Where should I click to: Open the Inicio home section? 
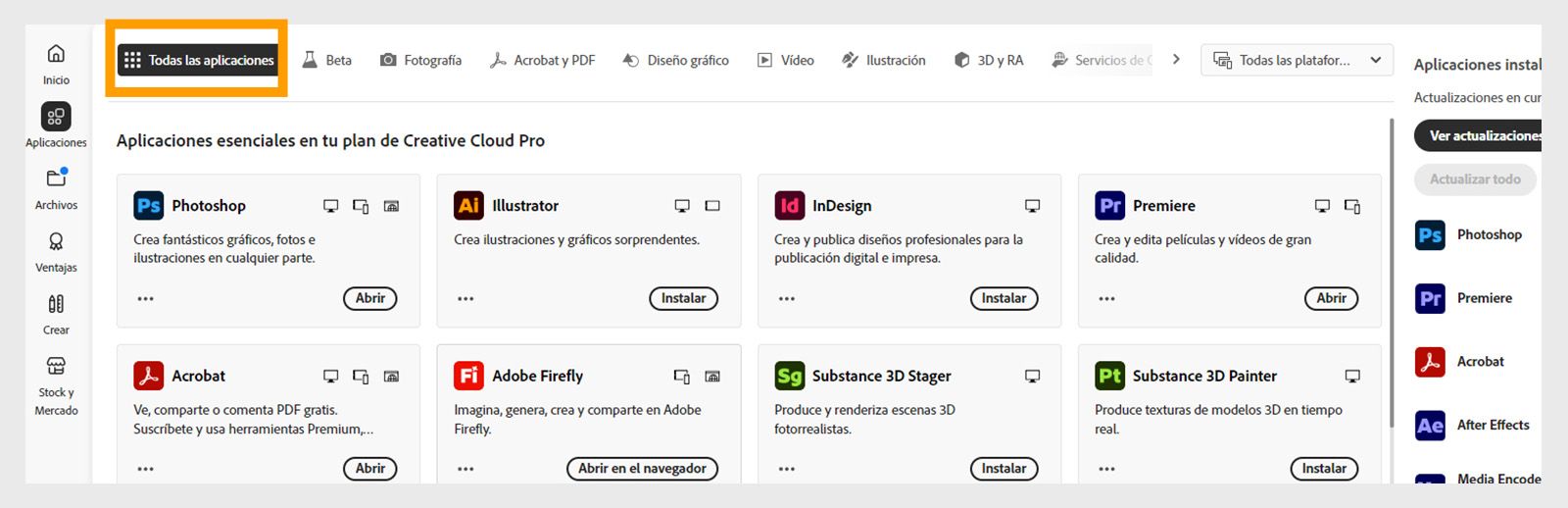click(x=56, y=64)
